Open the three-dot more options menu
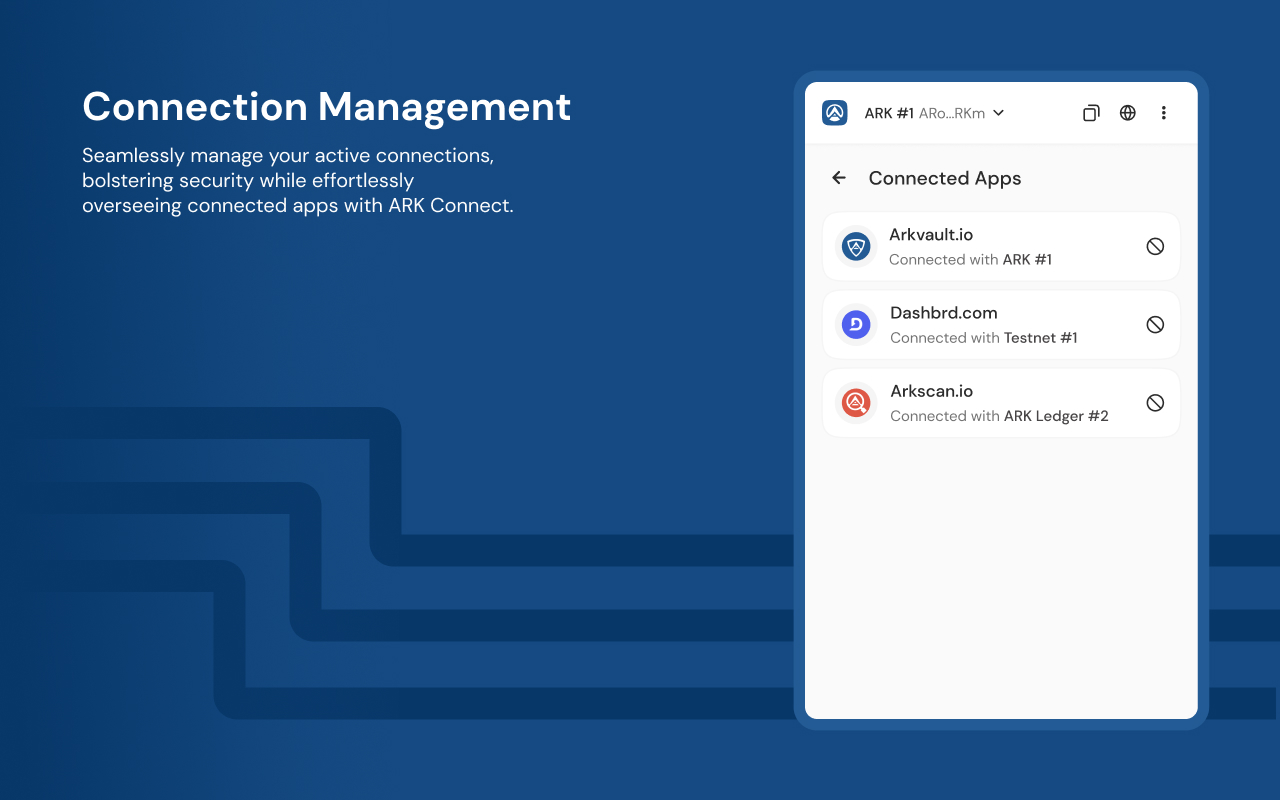The height and width of the screenshot is (800, 1280). tap(1164, 113)
